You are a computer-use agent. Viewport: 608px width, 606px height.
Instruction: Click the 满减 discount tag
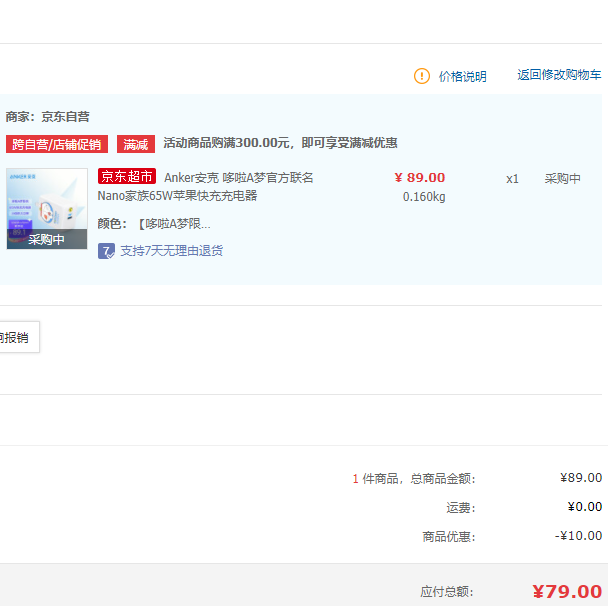[136, 144]
